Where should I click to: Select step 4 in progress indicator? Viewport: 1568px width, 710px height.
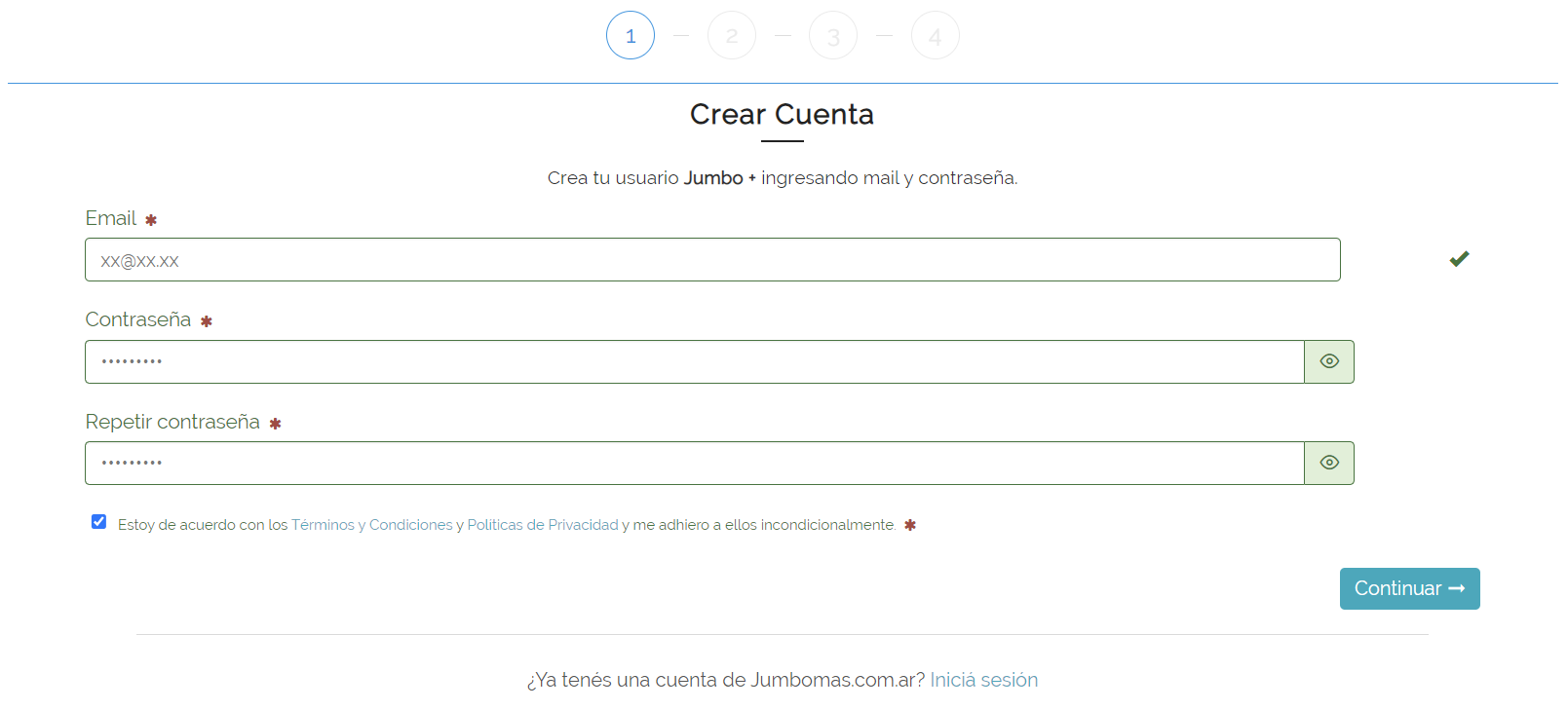pos(936,36)
